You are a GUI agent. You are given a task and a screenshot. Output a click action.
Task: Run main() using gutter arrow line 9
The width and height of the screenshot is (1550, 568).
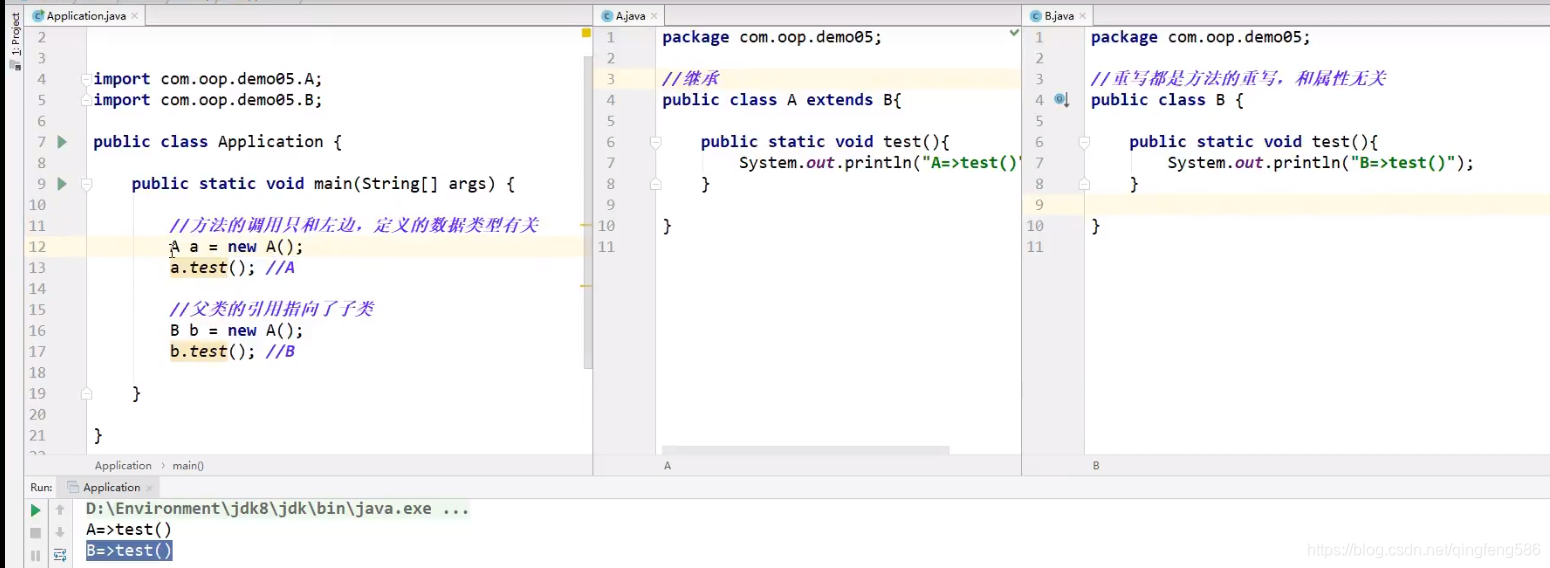(x=62, y=184)
